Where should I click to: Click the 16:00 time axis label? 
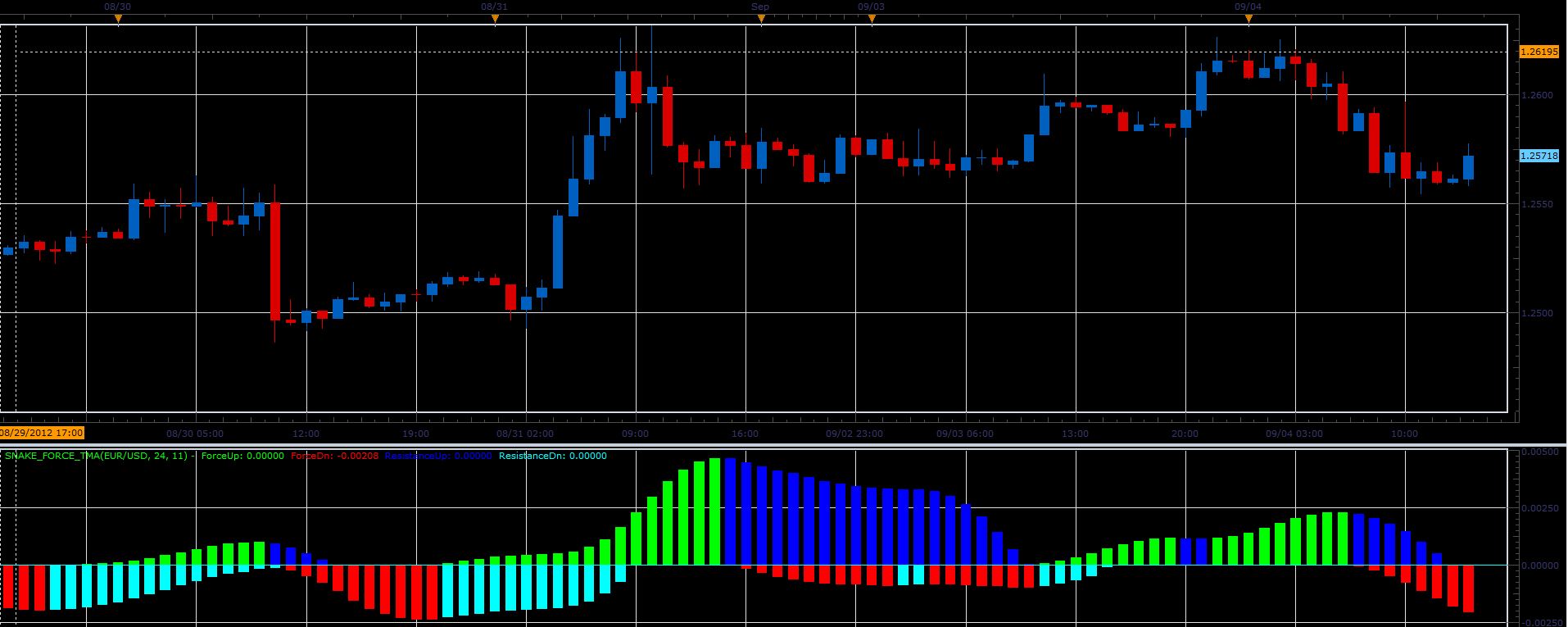(745, 434)
